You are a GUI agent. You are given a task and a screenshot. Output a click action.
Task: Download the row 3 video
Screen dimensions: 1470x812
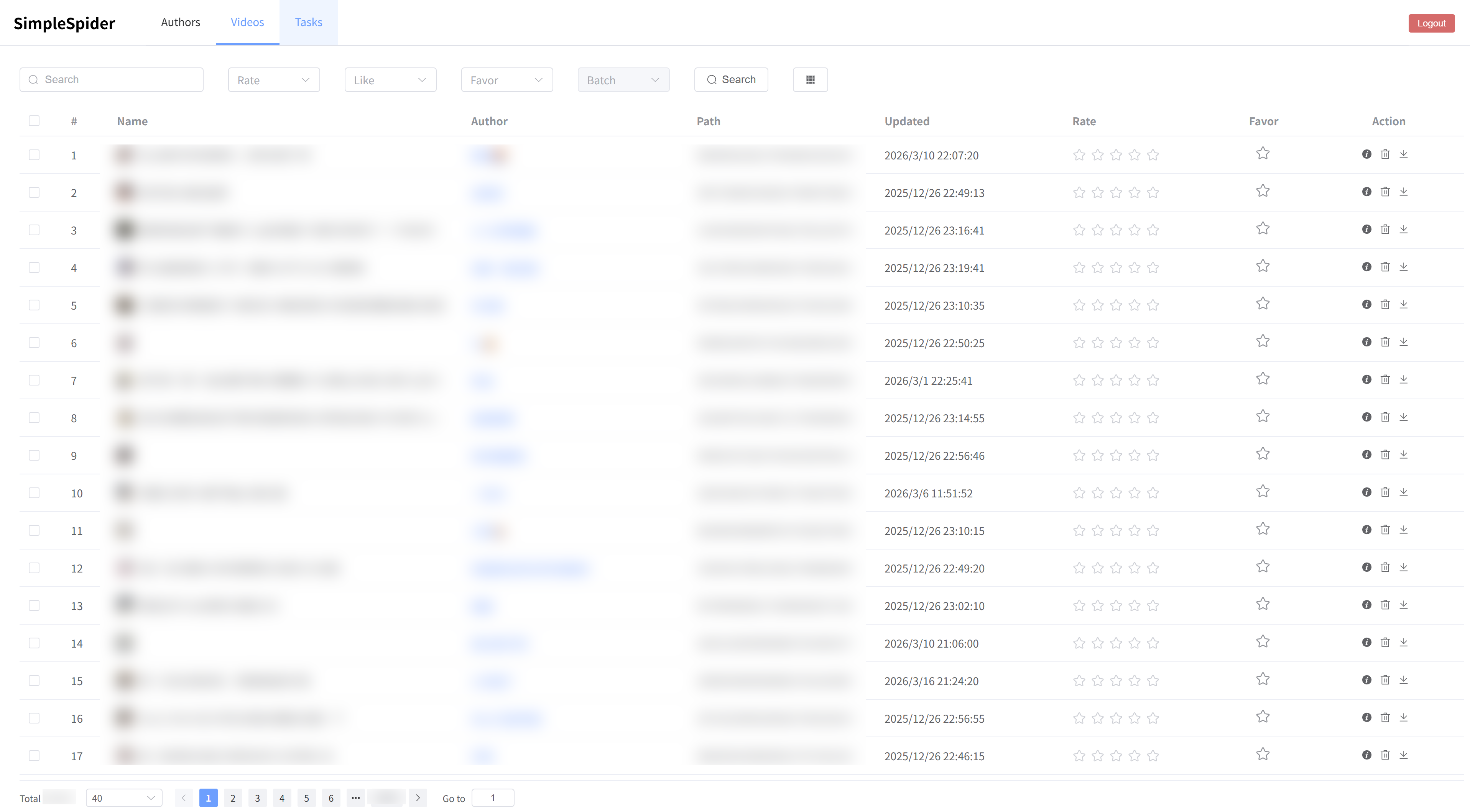point(1403,229)
